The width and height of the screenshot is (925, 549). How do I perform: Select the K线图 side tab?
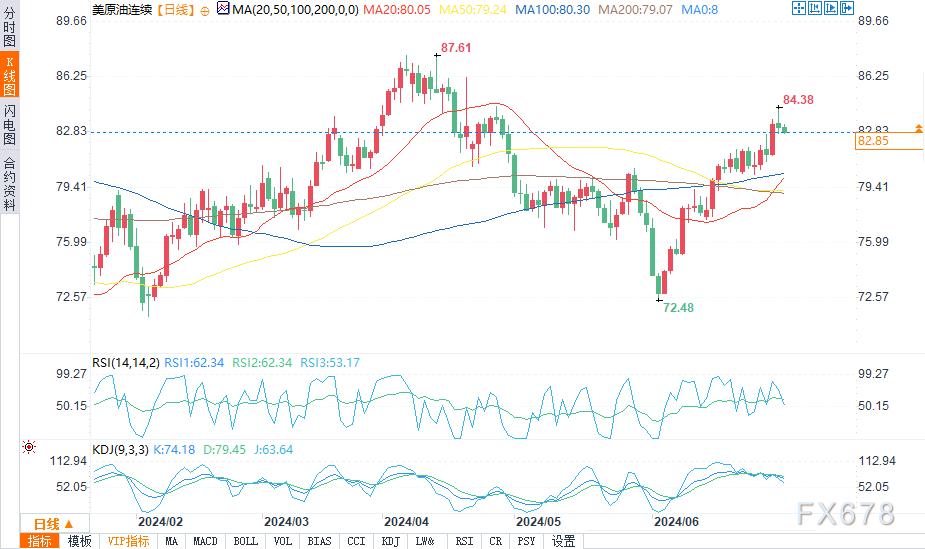[9, 75]
